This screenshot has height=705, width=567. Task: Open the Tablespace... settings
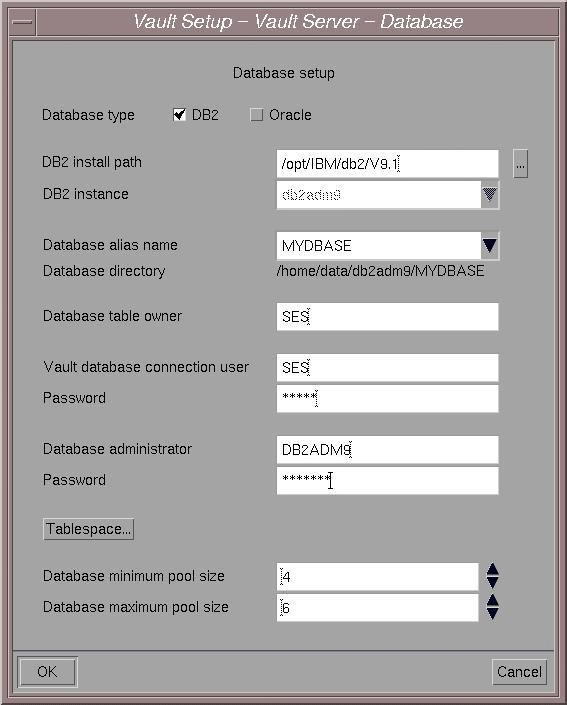(x=89, y=529)
